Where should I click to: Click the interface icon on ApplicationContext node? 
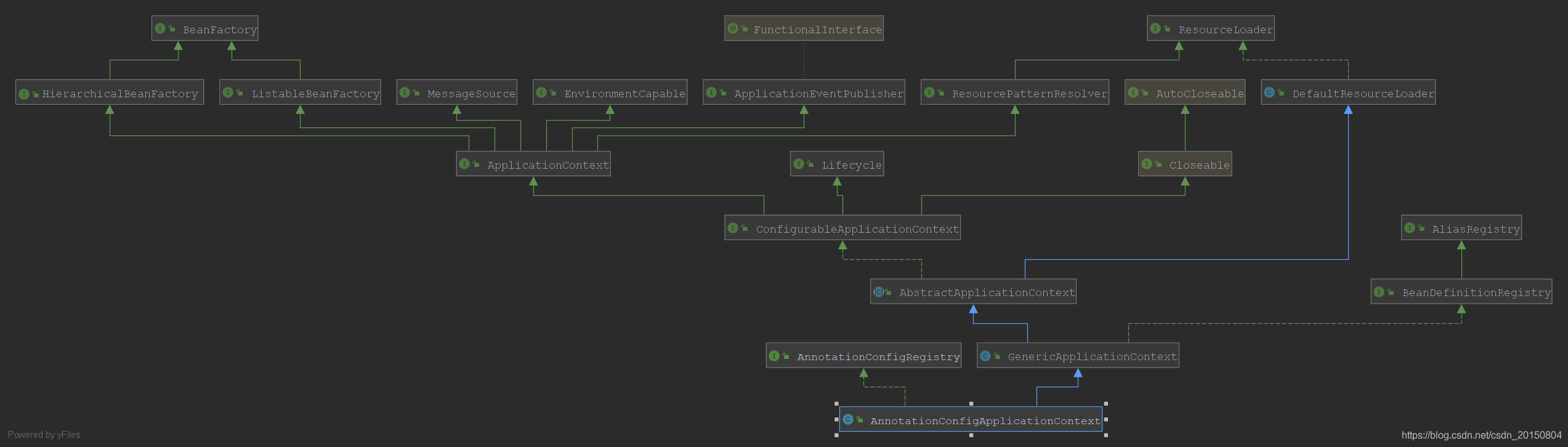(464, 164)
